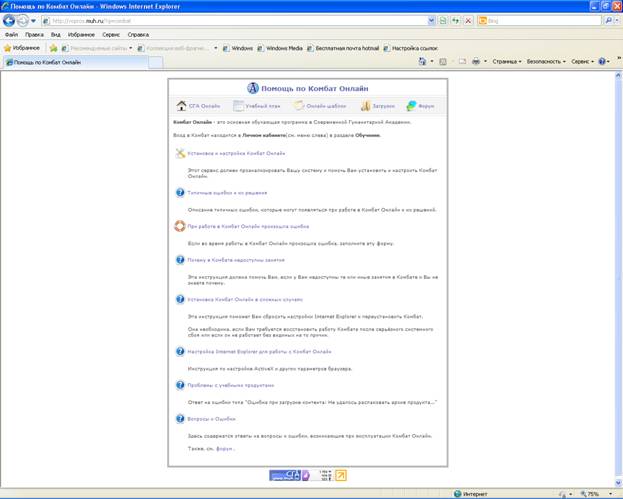Expand the Сервис dropdown in command bar
Screen dimensions: 623x499
[x=582, y=61]
